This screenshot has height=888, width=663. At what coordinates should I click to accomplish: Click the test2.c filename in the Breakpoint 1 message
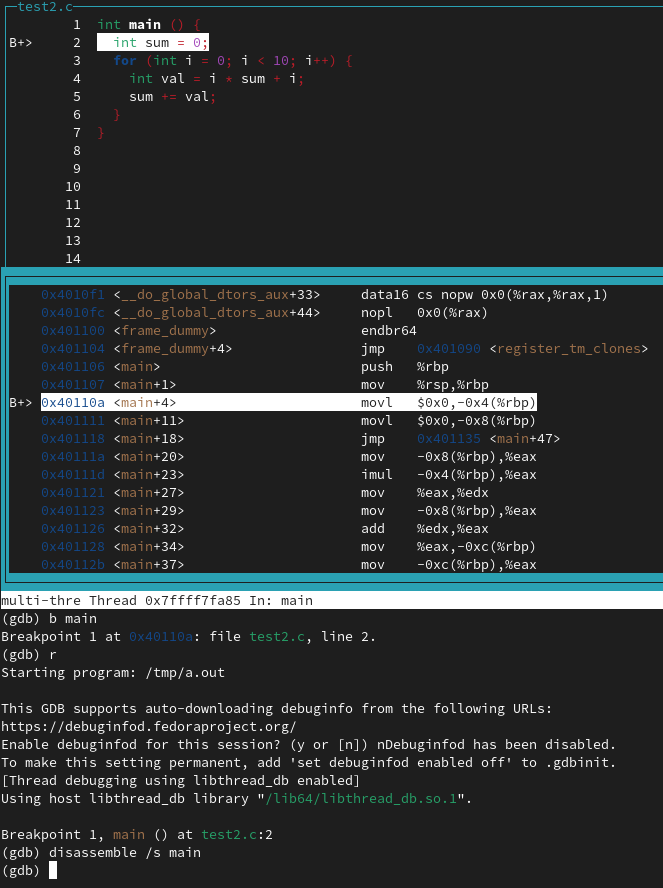[277, 637]
